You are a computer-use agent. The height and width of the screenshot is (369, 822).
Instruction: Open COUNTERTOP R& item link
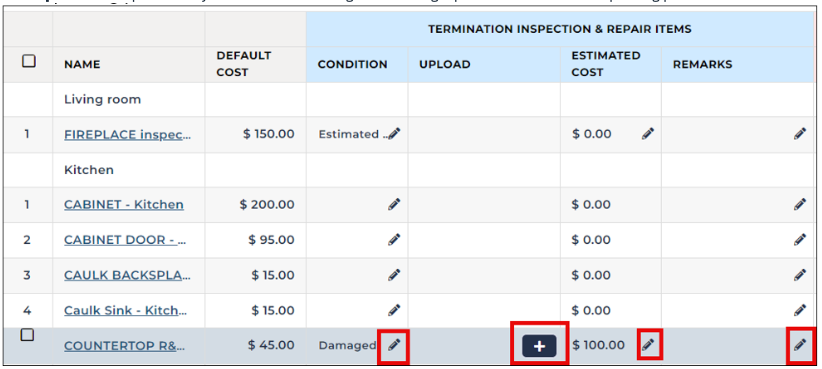124,346
